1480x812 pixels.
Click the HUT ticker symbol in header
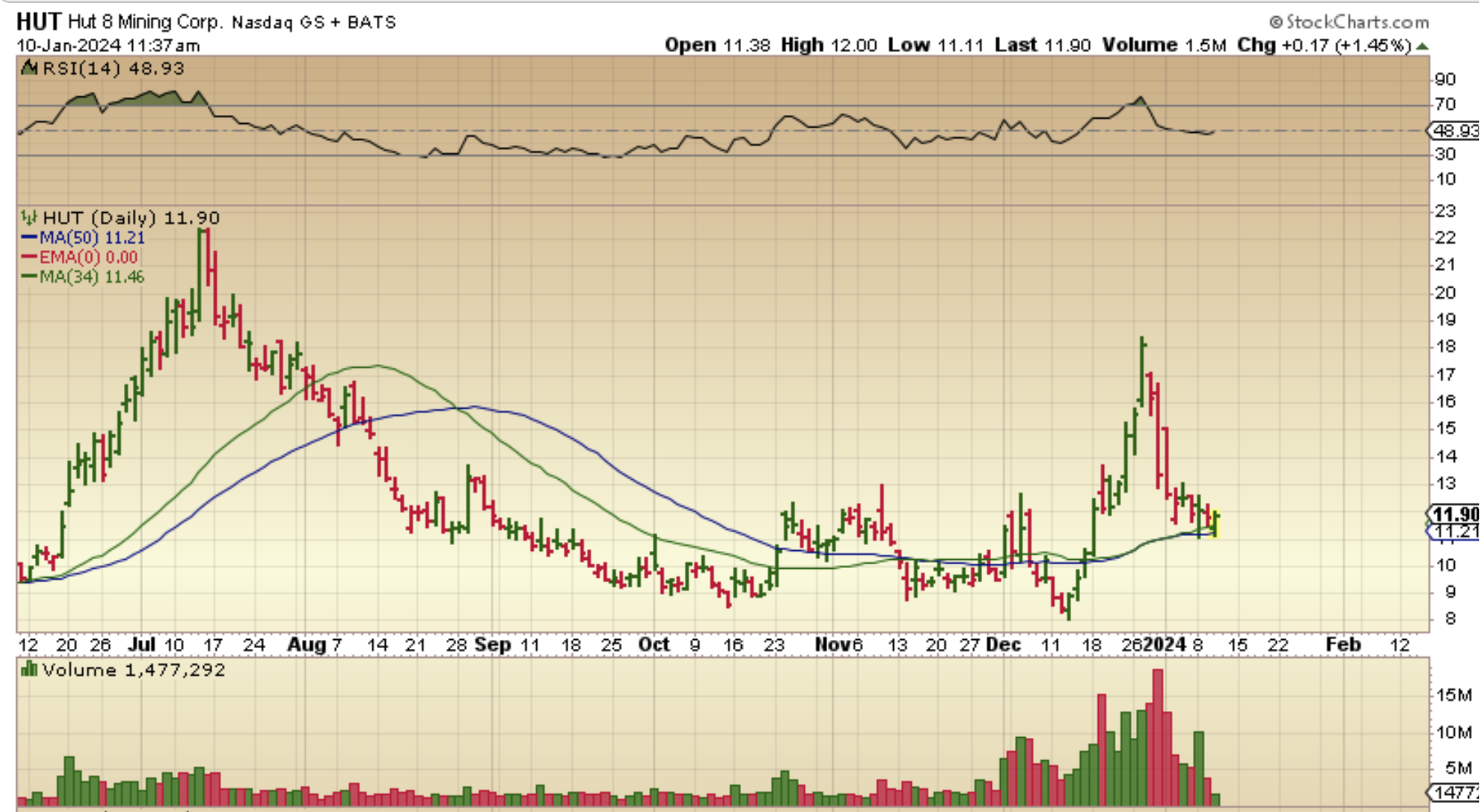[39, 22]
